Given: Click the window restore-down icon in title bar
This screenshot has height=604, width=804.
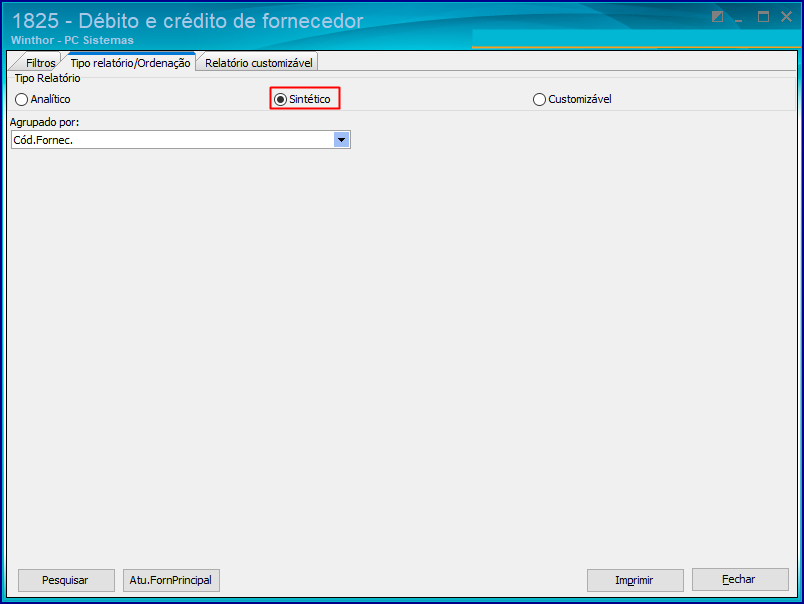Looking at the screenshot, I should [717, 17].
